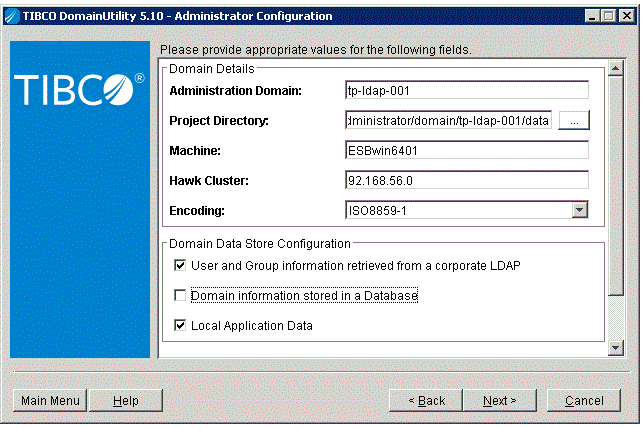Uncheck Local Application Data checkbox
The height and width of the screenshot is (427, 644).
tap(180, 325)
